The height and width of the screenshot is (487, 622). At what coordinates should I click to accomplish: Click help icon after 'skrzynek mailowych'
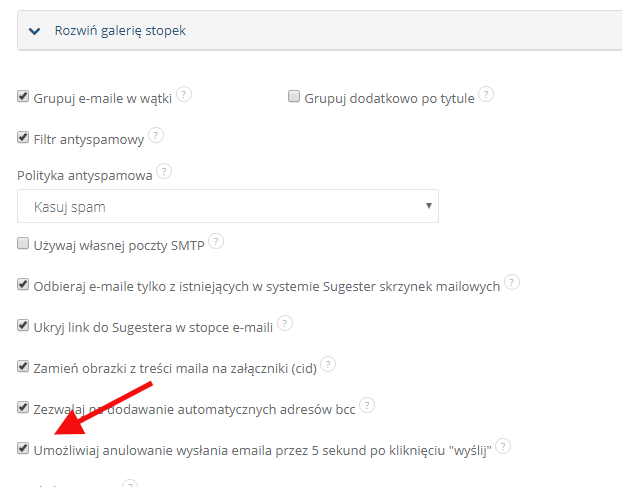point(512,282)
